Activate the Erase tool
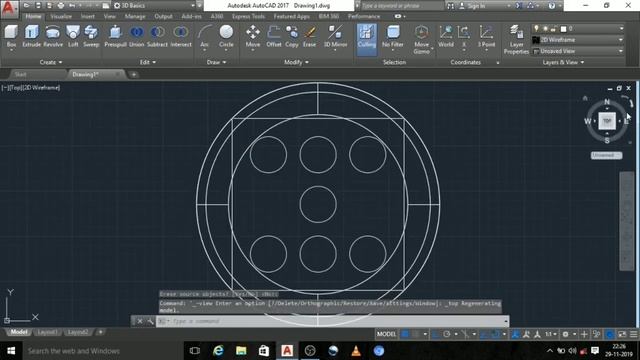640x360 pixels. click(x=309, y=36)
